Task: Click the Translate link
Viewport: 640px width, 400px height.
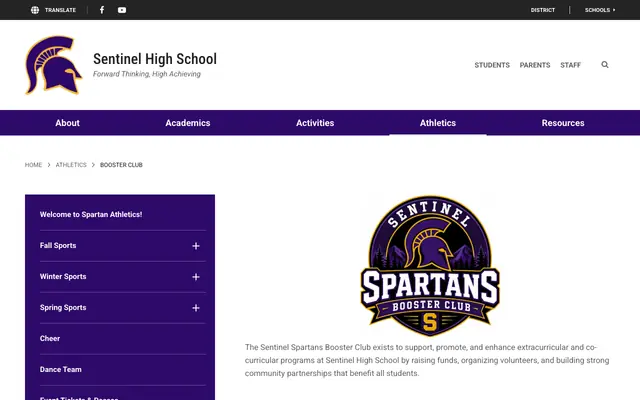Action: point(60,10)
